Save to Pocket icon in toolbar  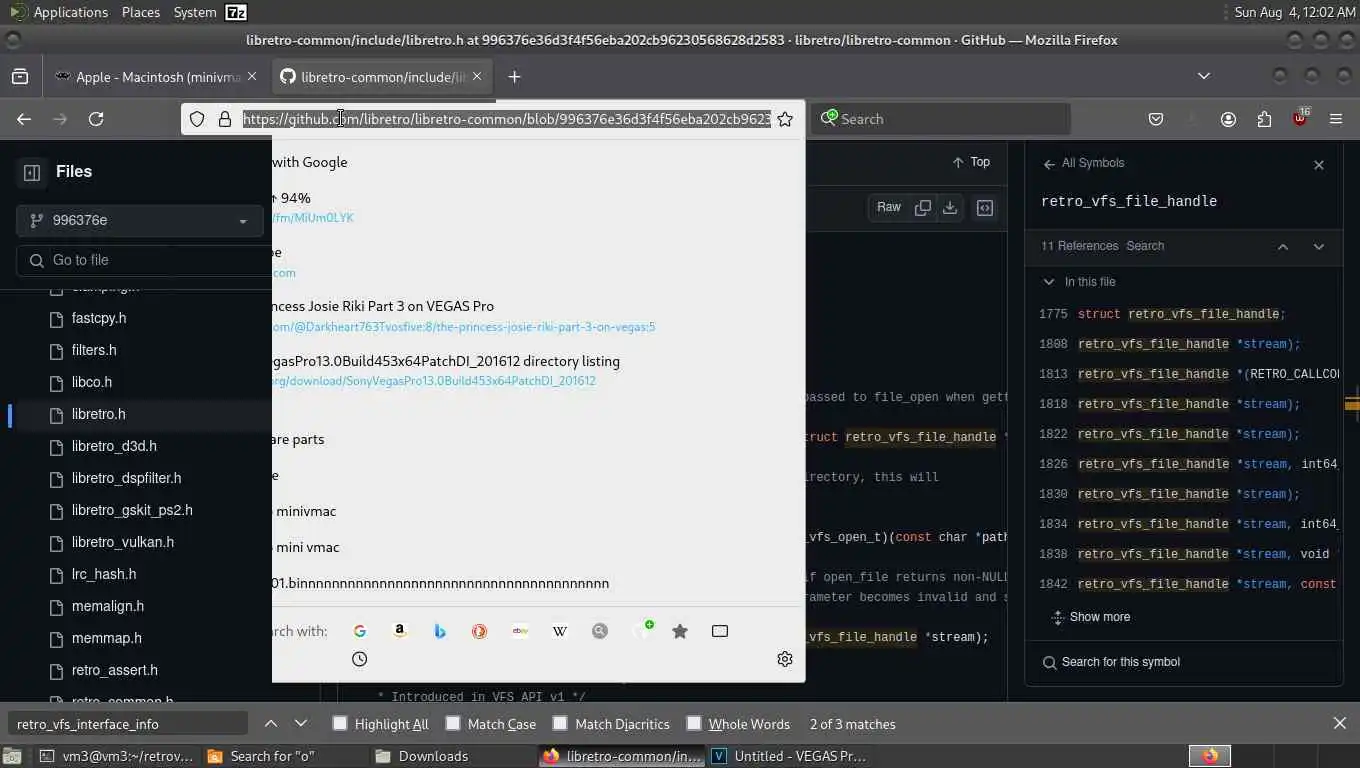[1156, 119]
